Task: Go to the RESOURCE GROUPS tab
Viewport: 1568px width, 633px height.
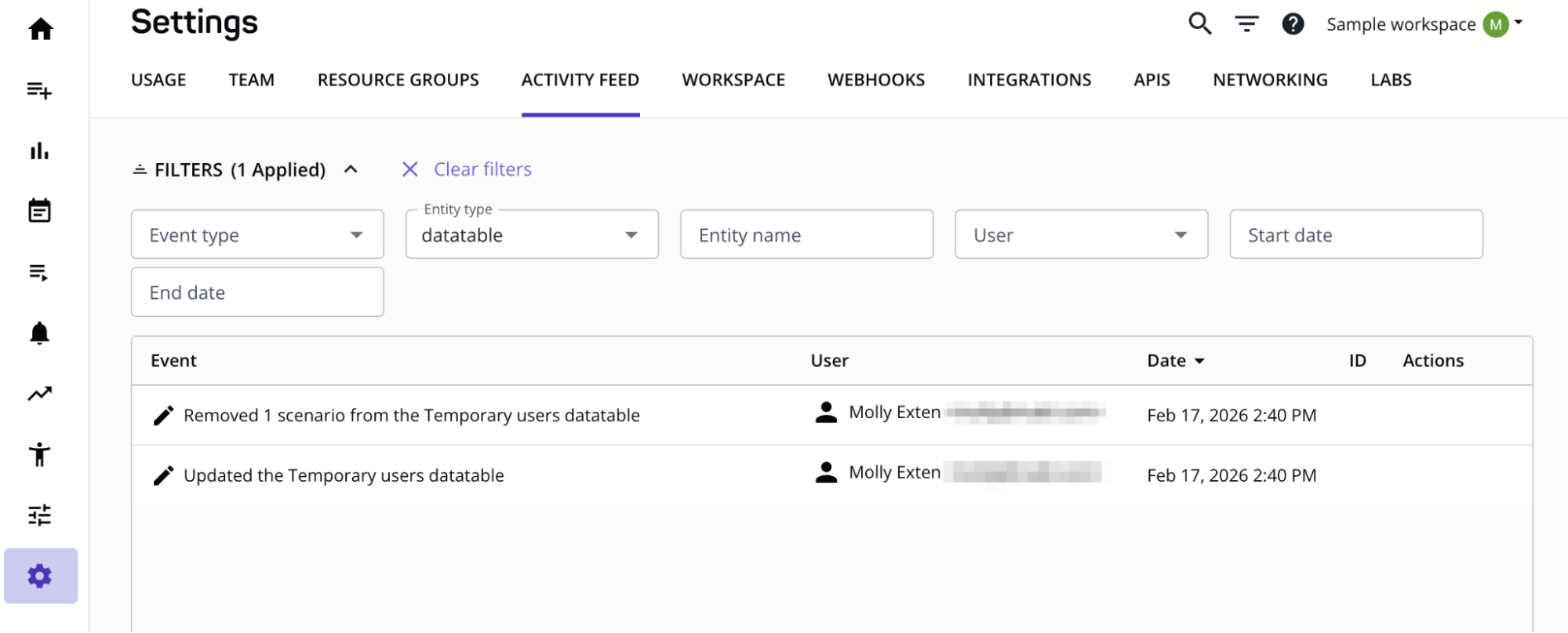Action: (398, 80)
